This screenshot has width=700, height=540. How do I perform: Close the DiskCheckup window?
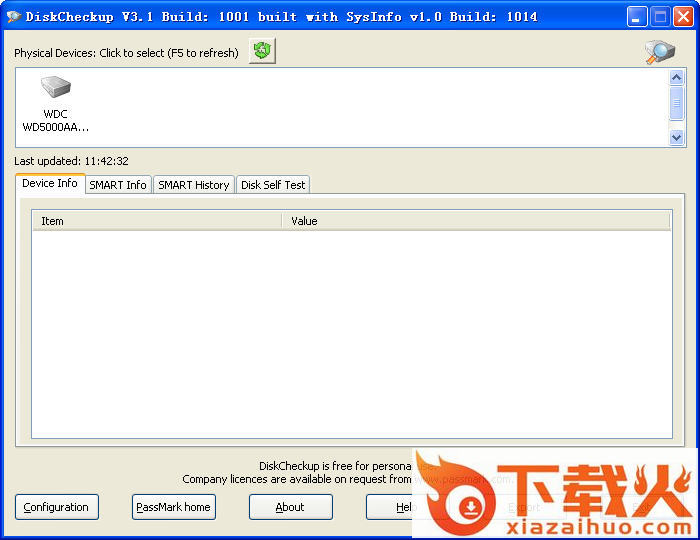(x=683, y=17)
